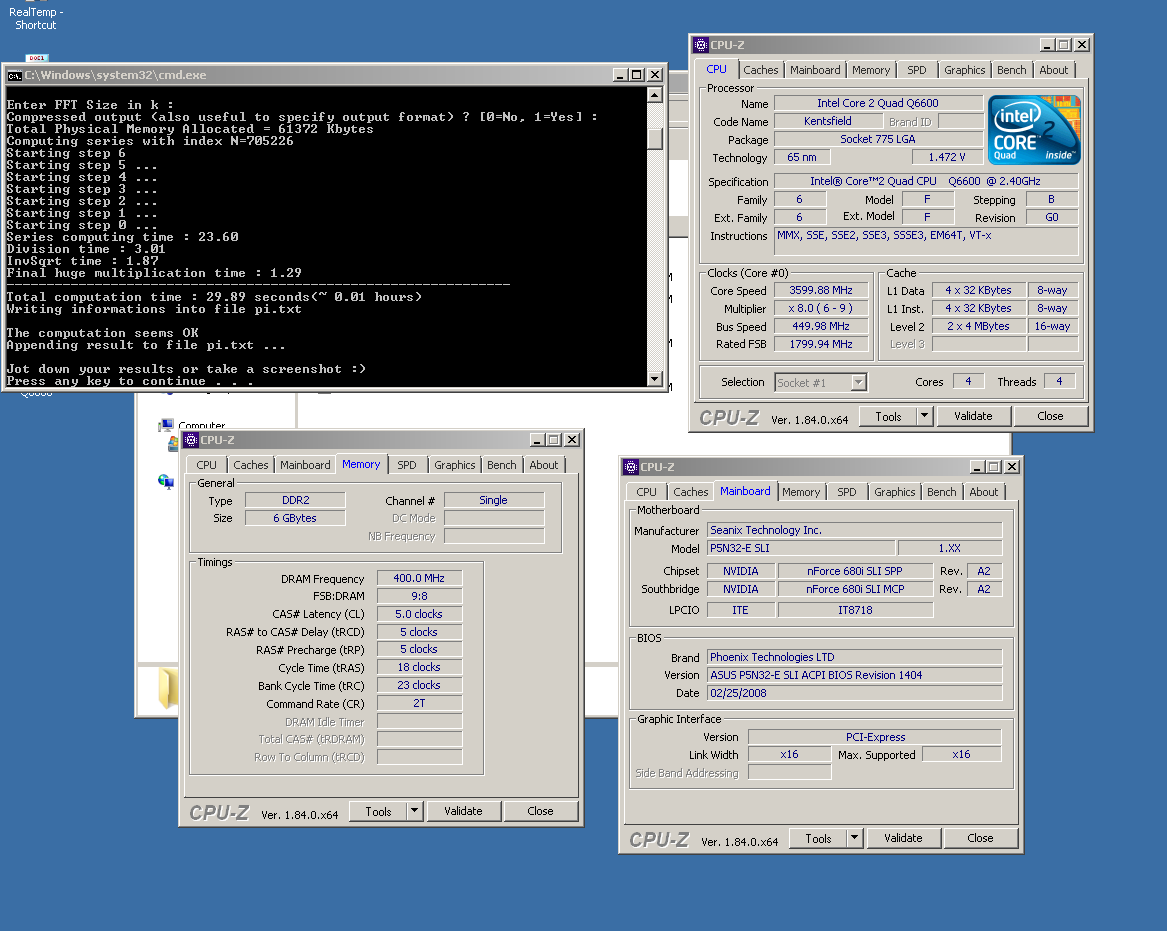Select Graphics tab in the Memory window
The image size is (1167, 931).
pos(455,465)
